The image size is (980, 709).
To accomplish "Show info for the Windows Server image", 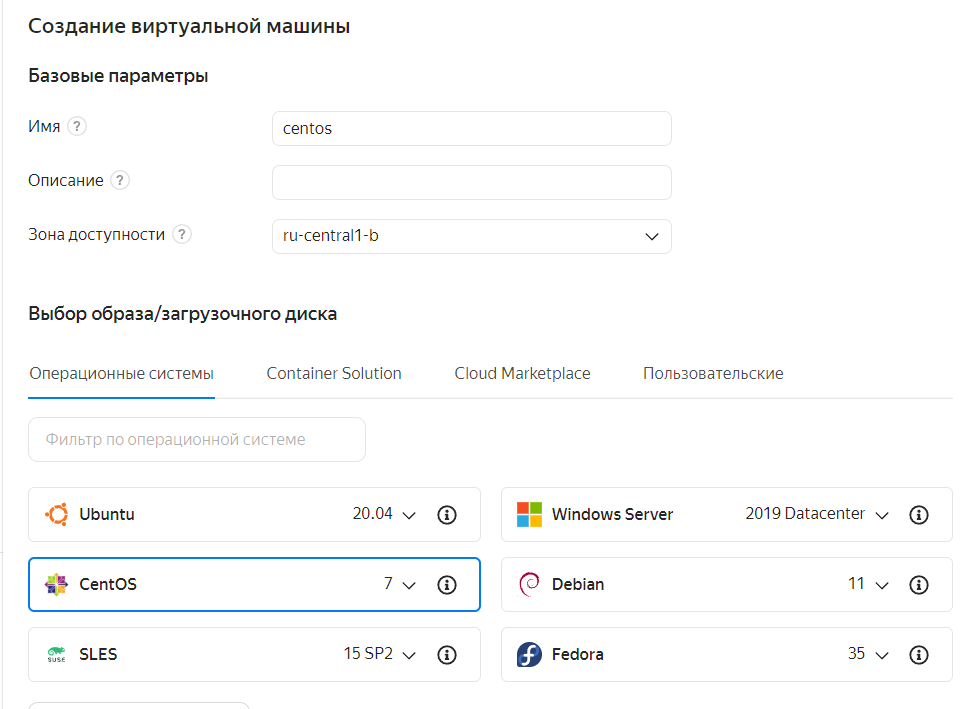I will point(918,515).
